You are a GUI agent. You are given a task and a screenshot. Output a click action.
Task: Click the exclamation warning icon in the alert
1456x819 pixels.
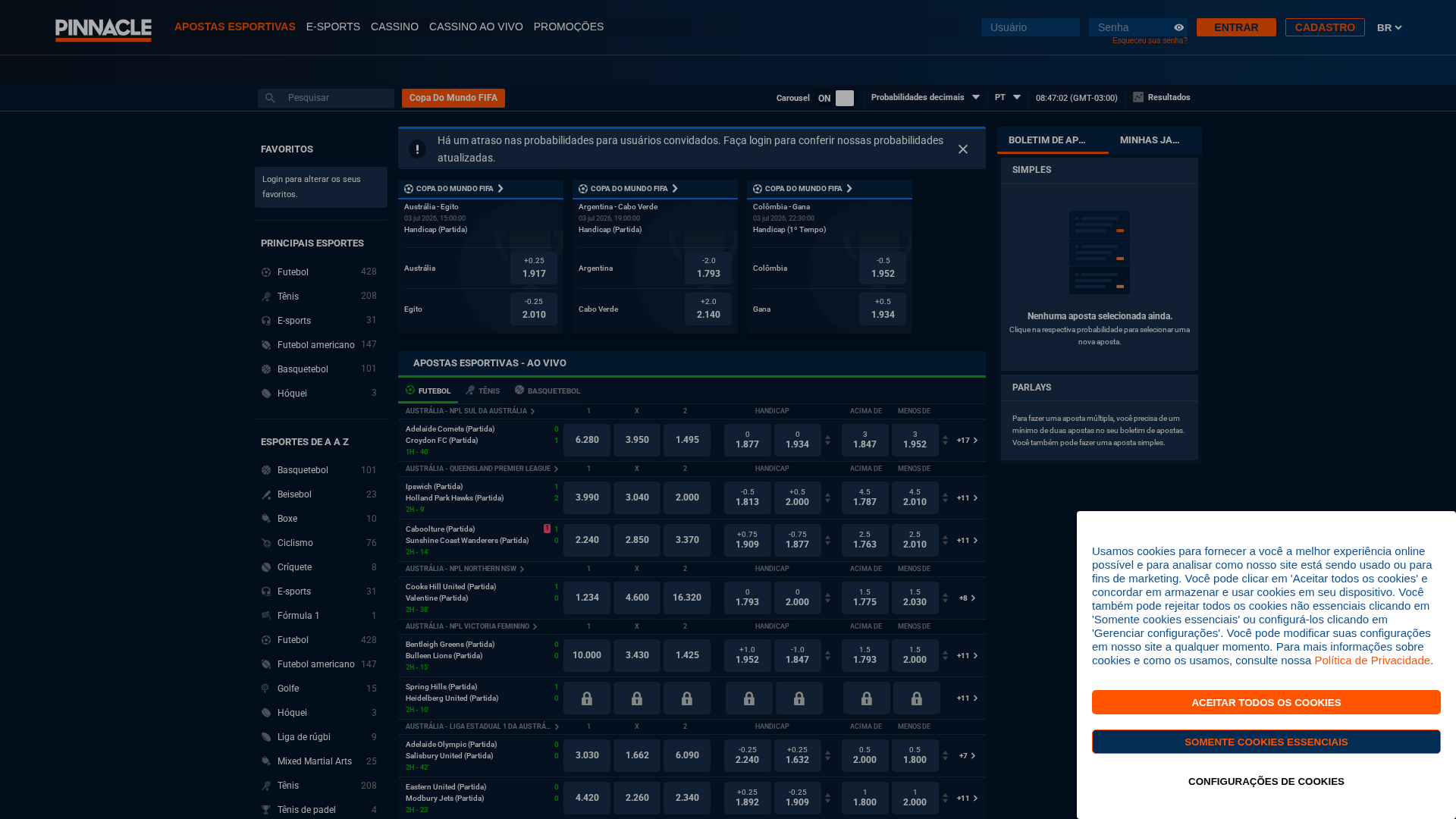tap(417, 149)
